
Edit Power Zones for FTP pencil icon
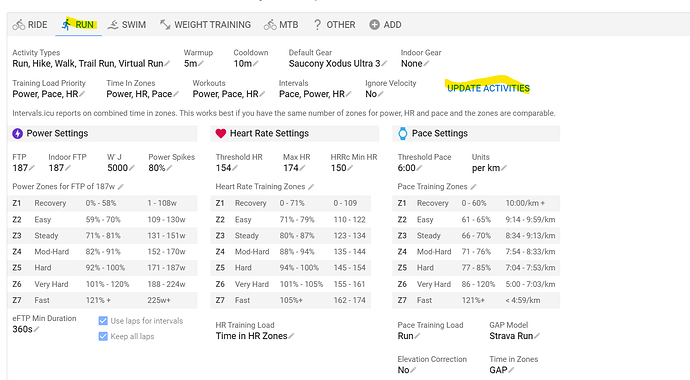pyautogui.click(x=121, y=187)
